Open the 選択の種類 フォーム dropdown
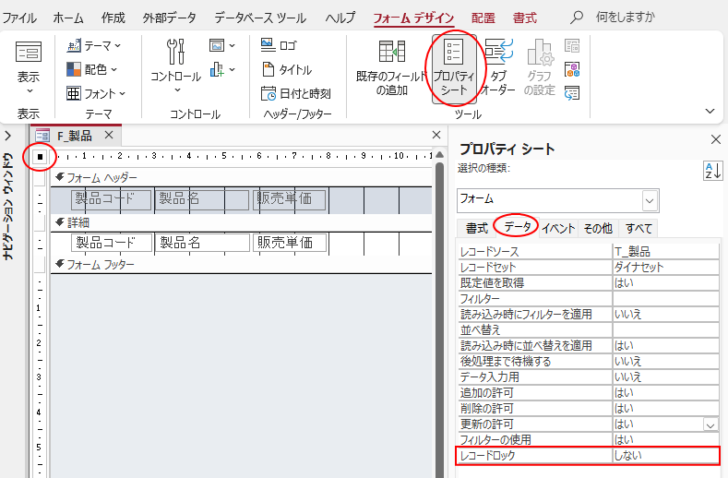The height and width of the screenshot is (478, 728). pyautogui.click(x=650, y=200)
